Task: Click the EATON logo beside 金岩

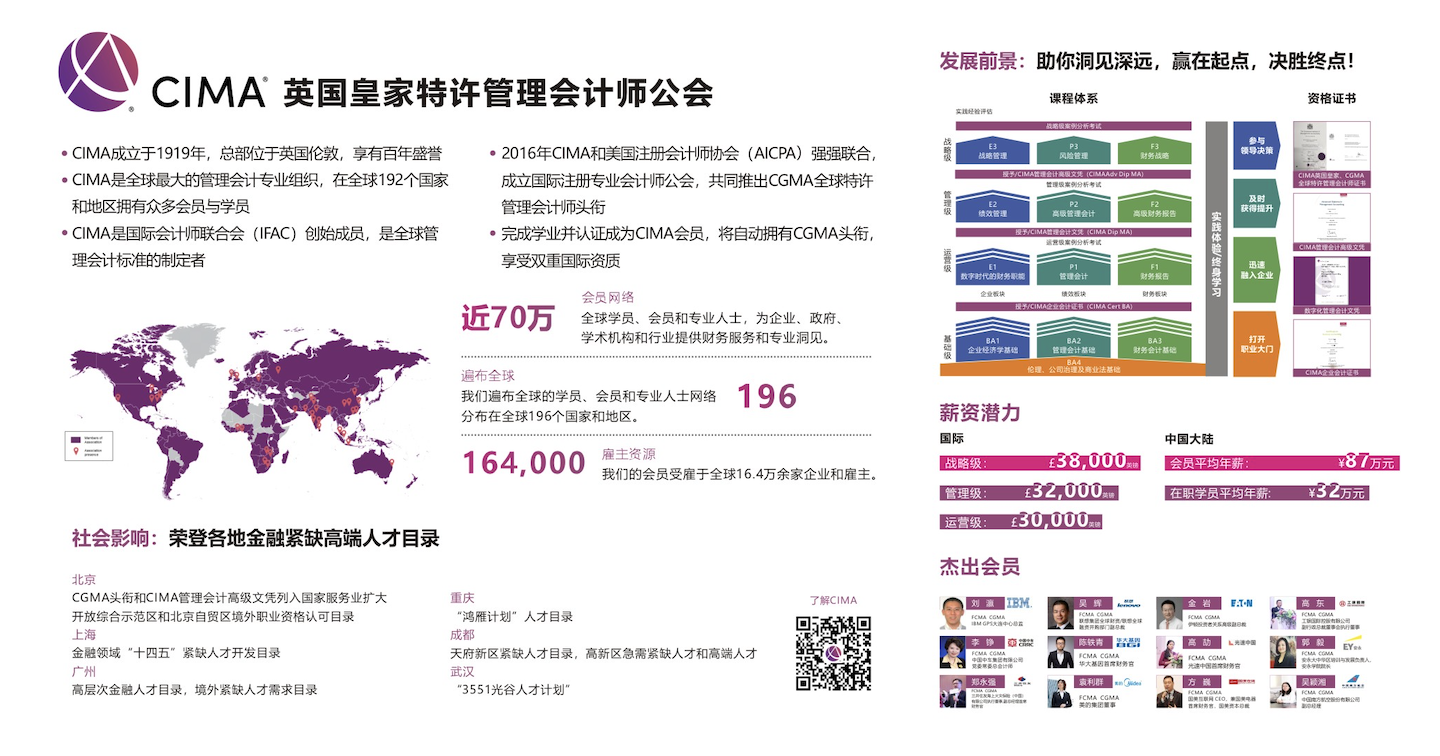Action: [1241, 603]
